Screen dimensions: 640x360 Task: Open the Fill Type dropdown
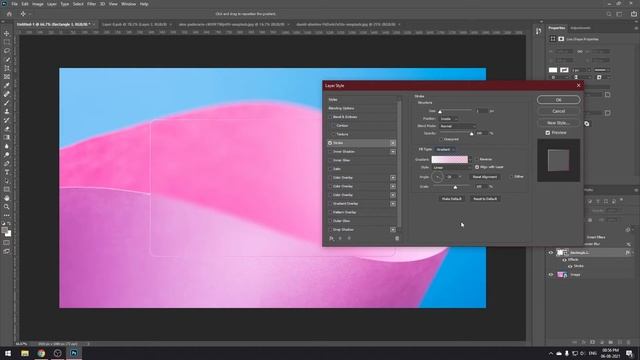click(x=445, y=150)
